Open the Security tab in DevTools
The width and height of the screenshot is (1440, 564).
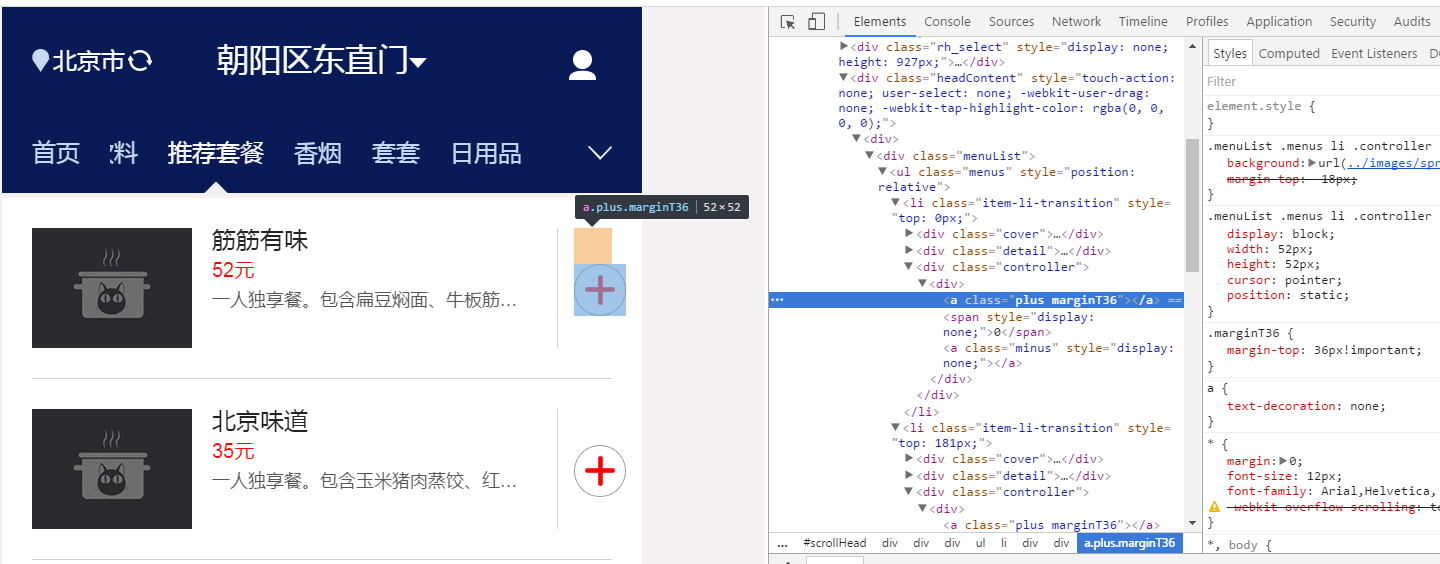point(1353,21)
